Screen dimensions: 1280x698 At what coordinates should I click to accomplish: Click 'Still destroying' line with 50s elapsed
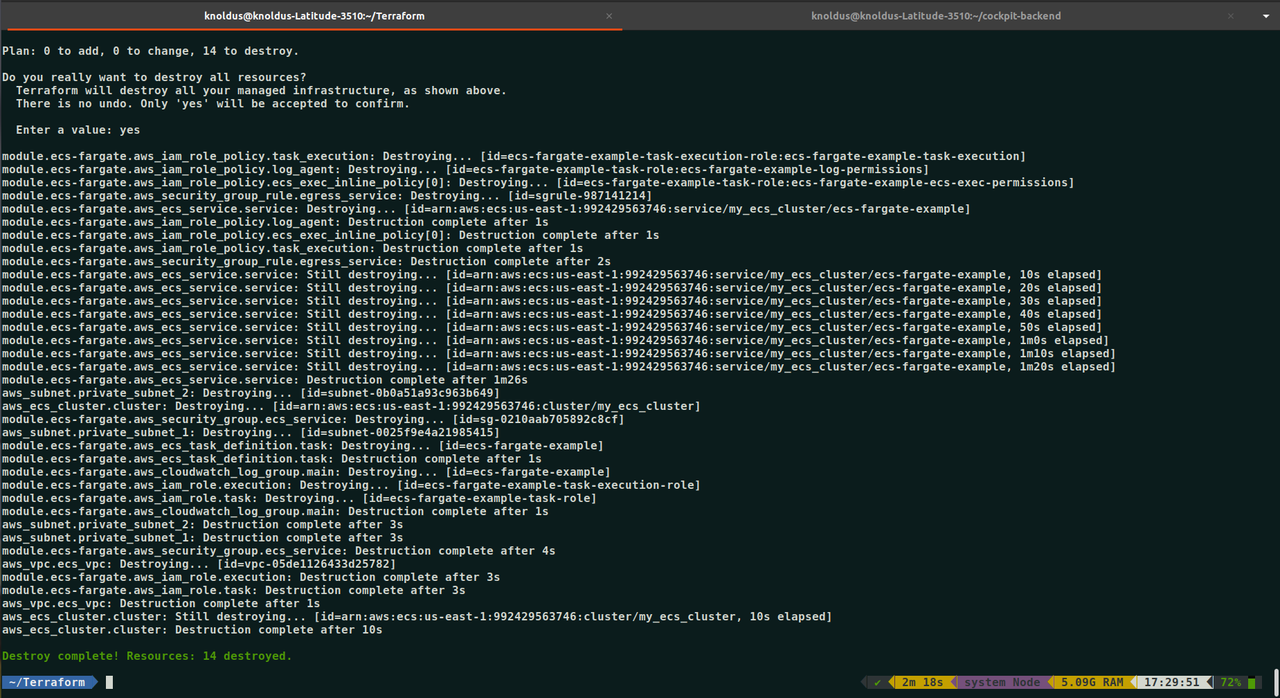552,327
